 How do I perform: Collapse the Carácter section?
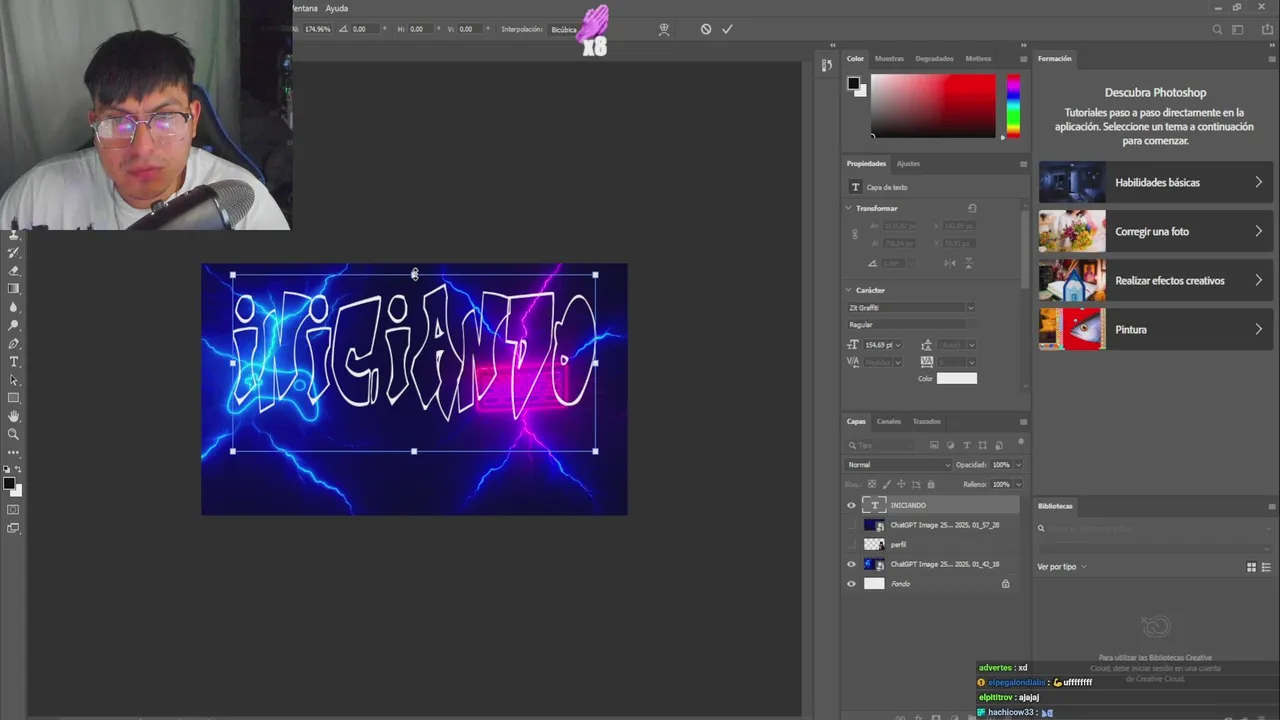point(849,290)
